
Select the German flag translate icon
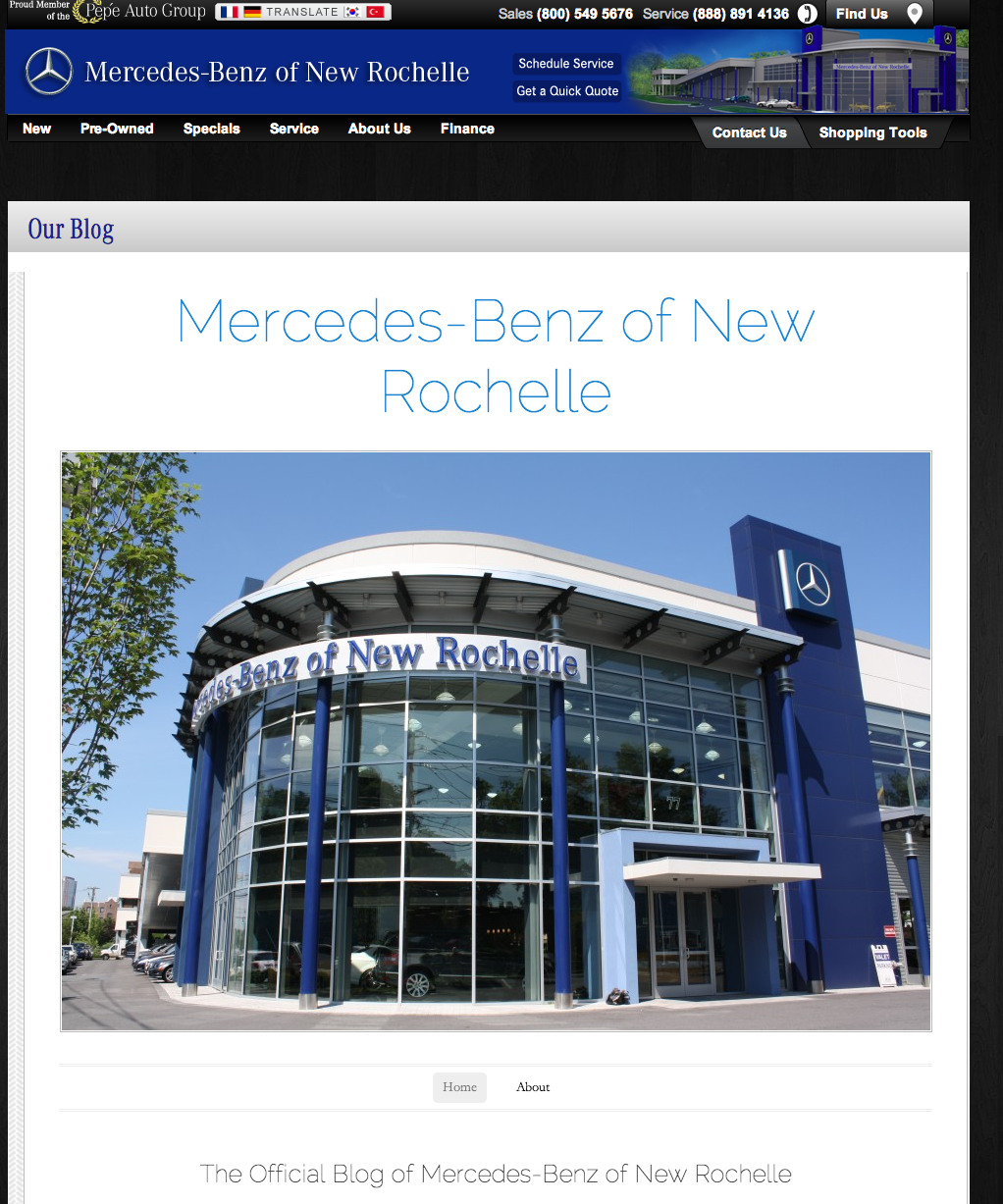click(x=252, y=12)
